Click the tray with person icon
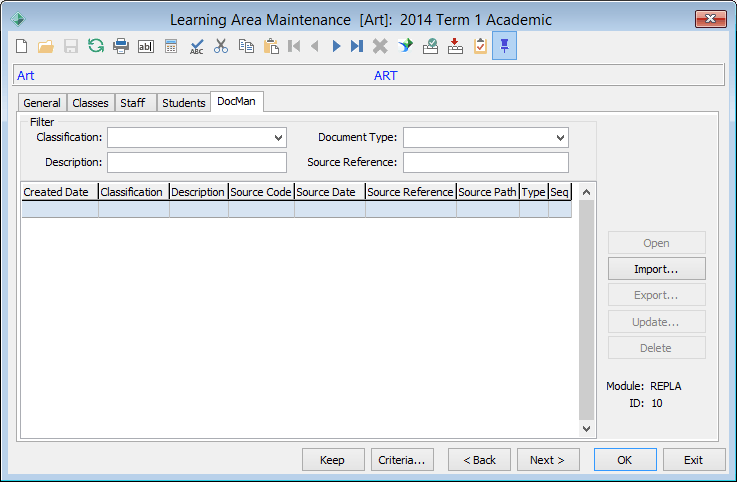 (x=430, y=46)
